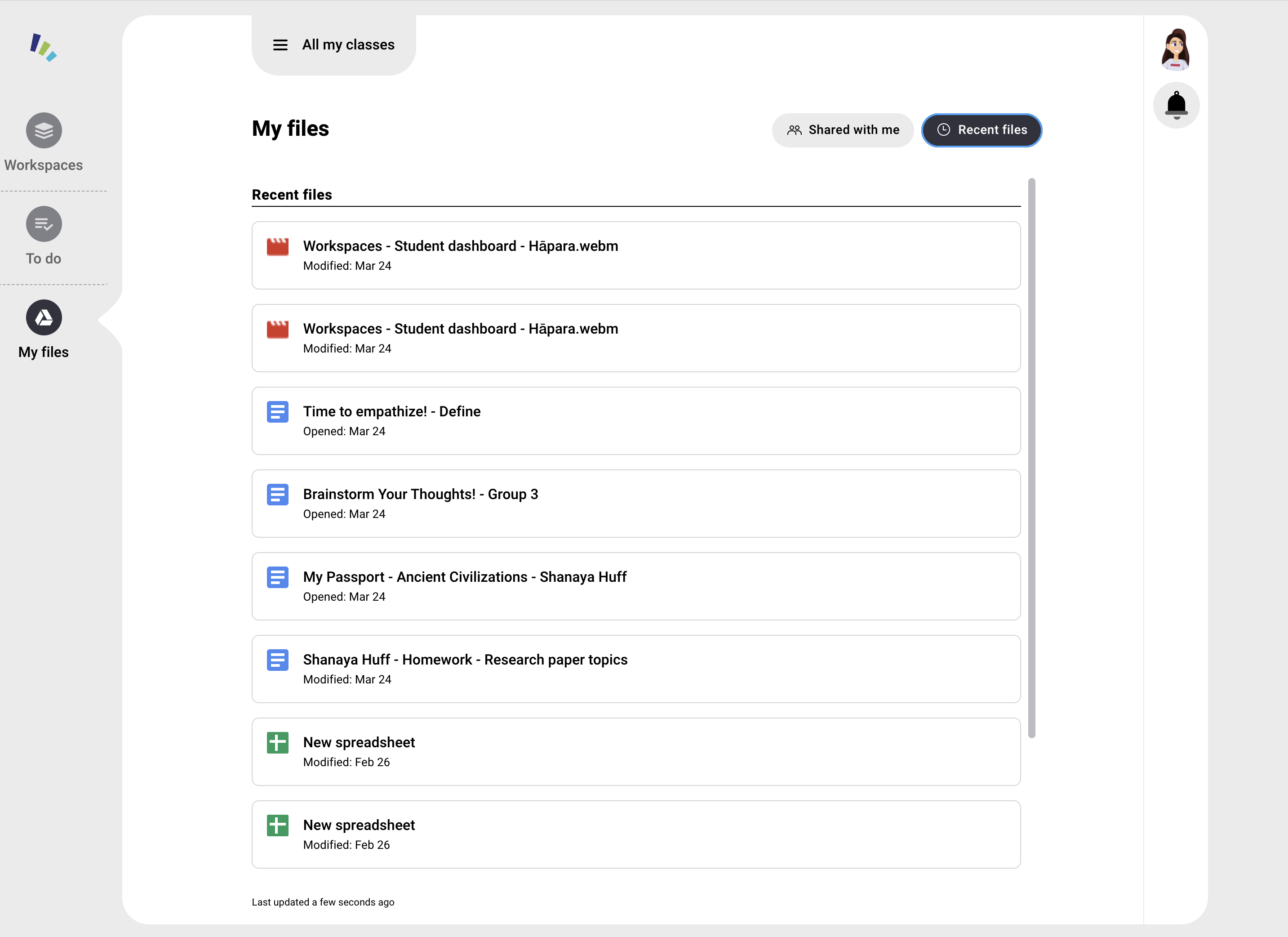Click the spreadsheet icon on New spreadsheet
Screen dimensions: 1288x937
pos(277,742)
